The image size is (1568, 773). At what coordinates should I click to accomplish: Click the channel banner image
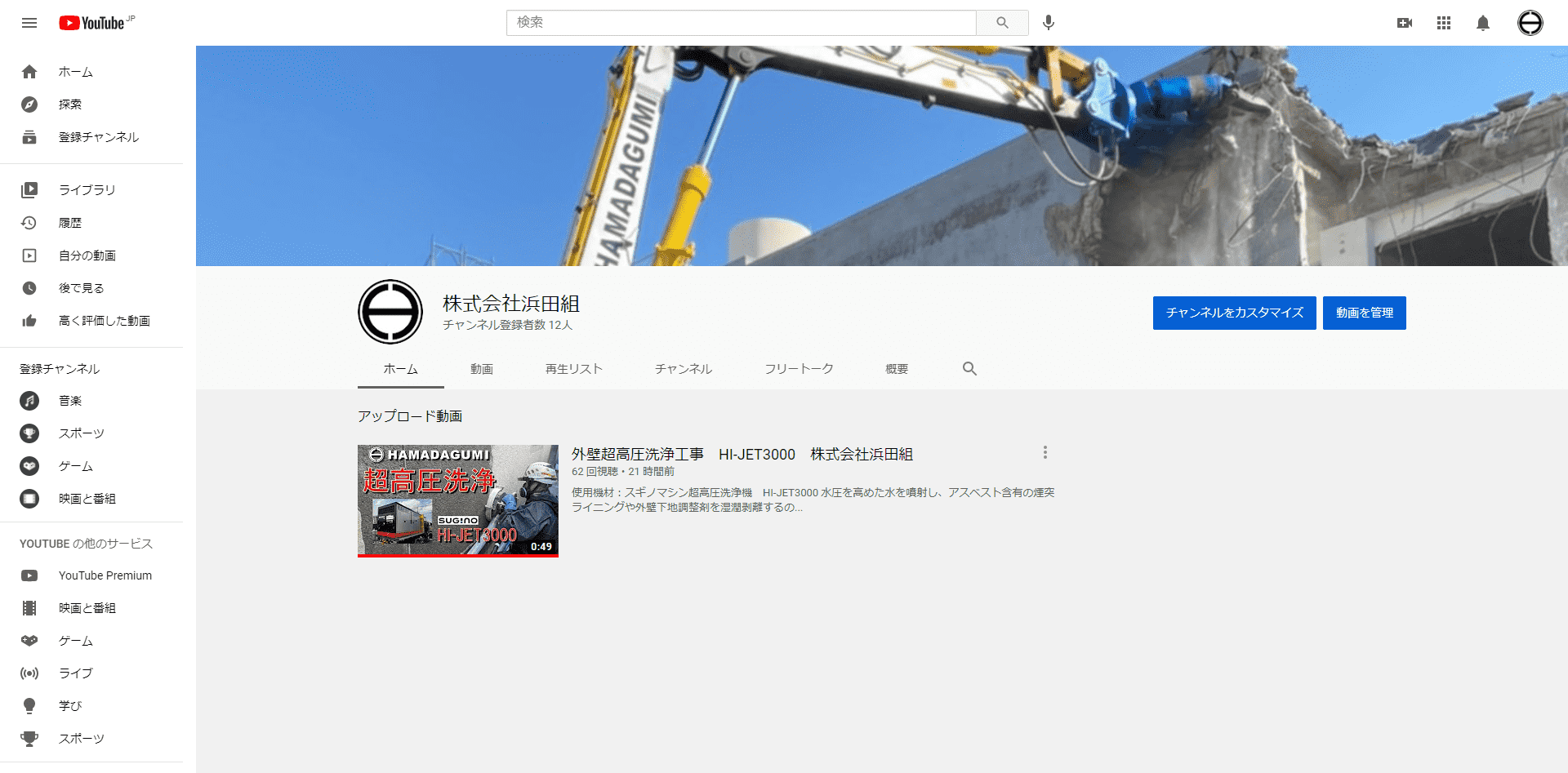[x=882, y=156]
